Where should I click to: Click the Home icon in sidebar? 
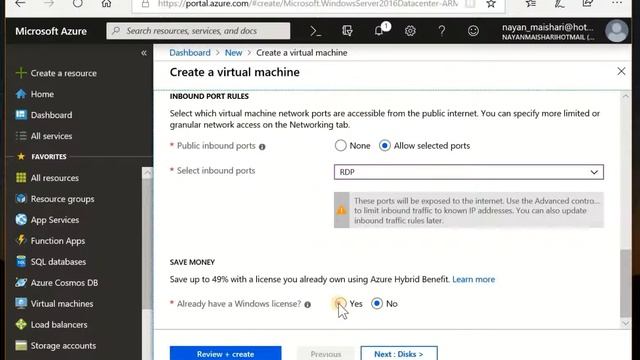[x=21, y=94]
